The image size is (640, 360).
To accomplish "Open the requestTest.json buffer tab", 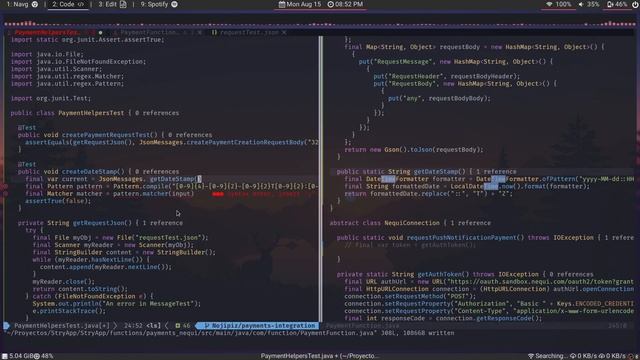I will coord(249,32).
